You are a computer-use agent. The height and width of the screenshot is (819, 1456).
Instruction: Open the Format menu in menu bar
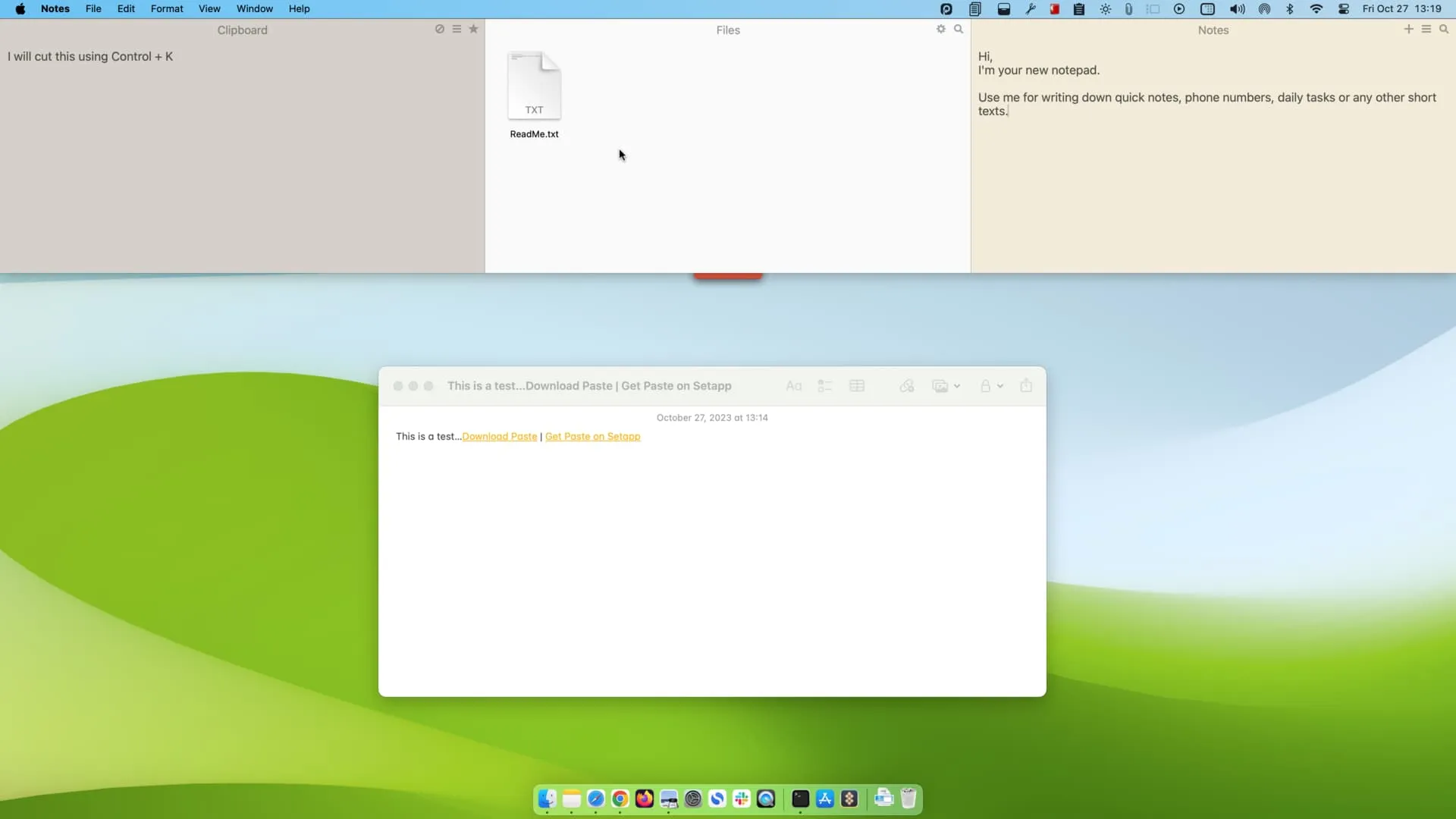coord(166,8)
